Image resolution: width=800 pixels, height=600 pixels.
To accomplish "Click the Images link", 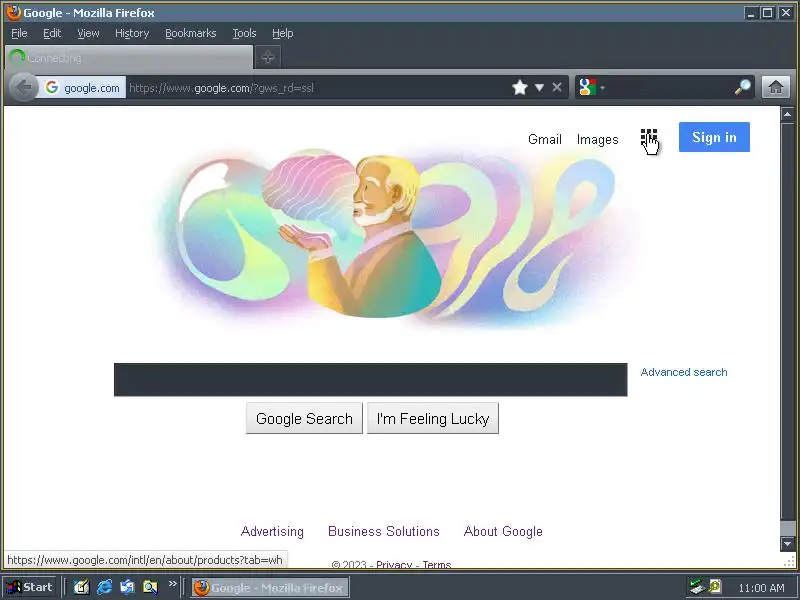I will (597, 139).
